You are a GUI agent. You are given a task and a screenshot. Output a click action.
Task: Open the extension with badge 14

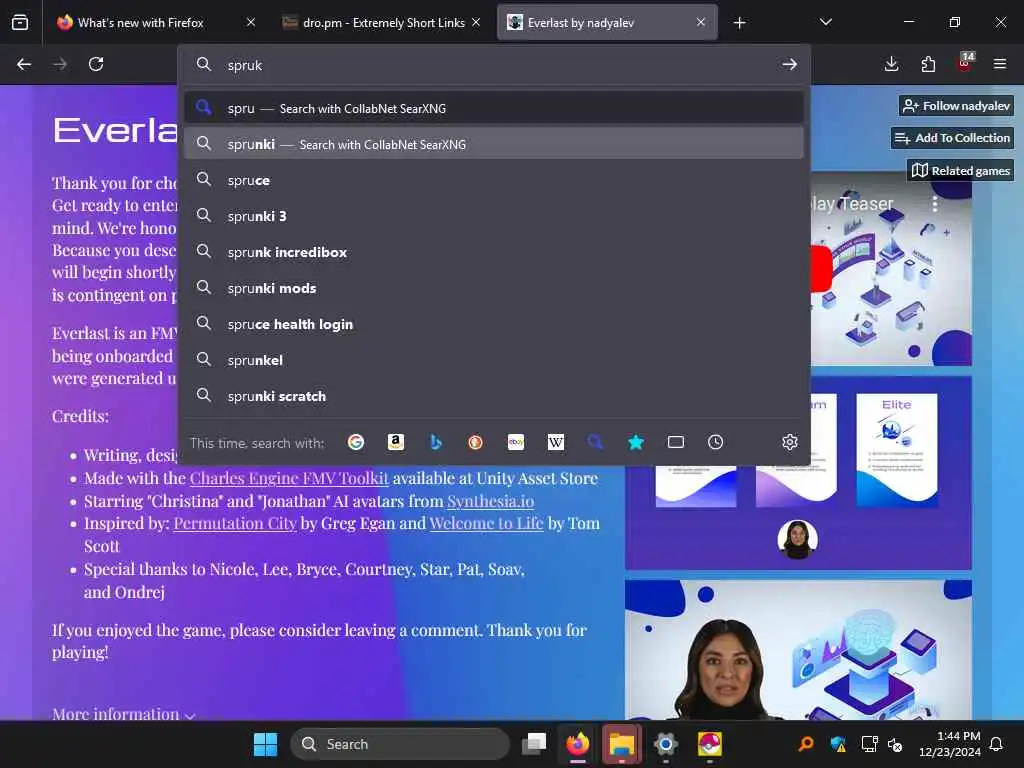965,63
